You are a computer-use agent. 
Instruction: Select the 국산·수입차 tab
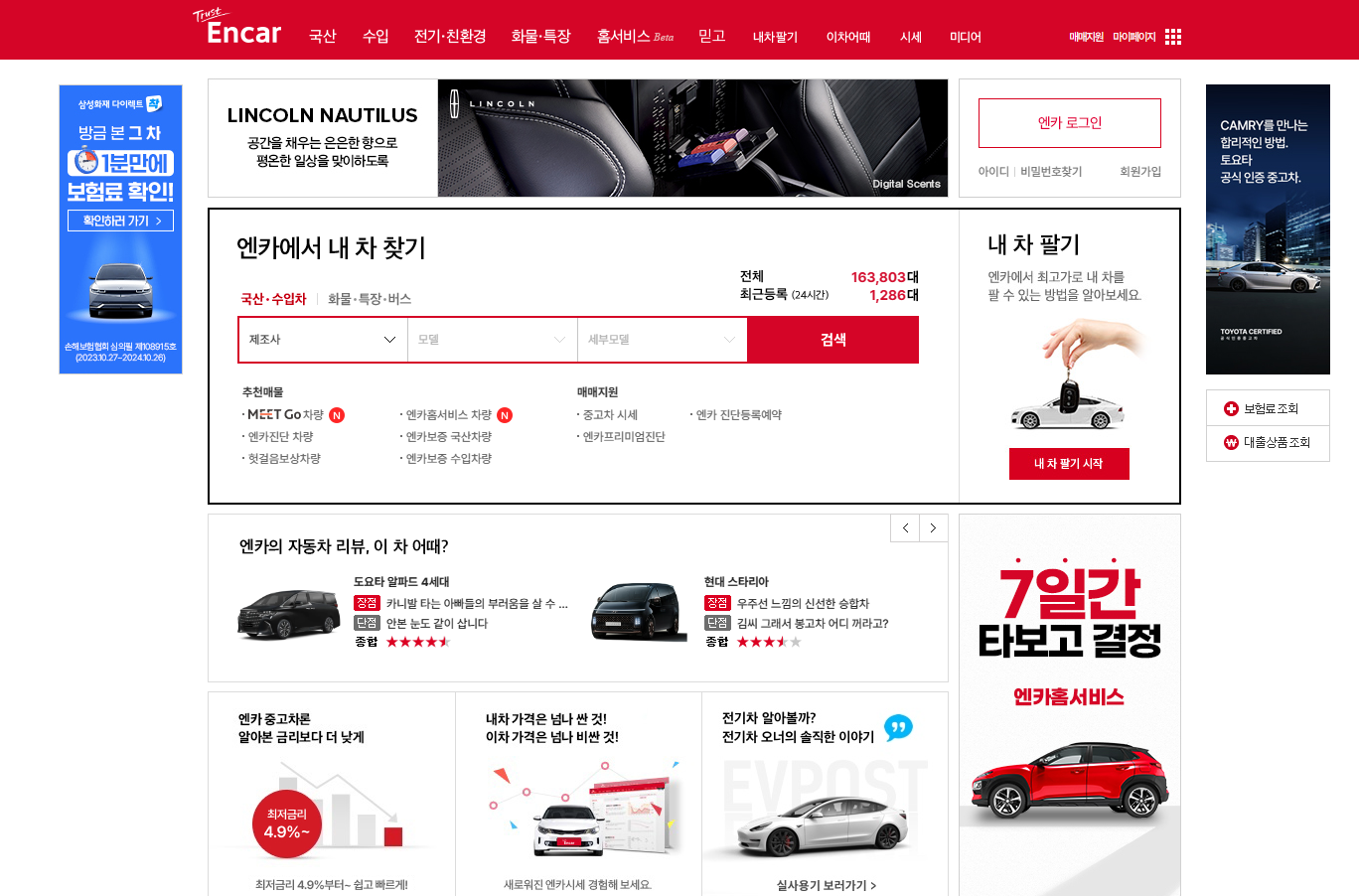click(274, 299)
